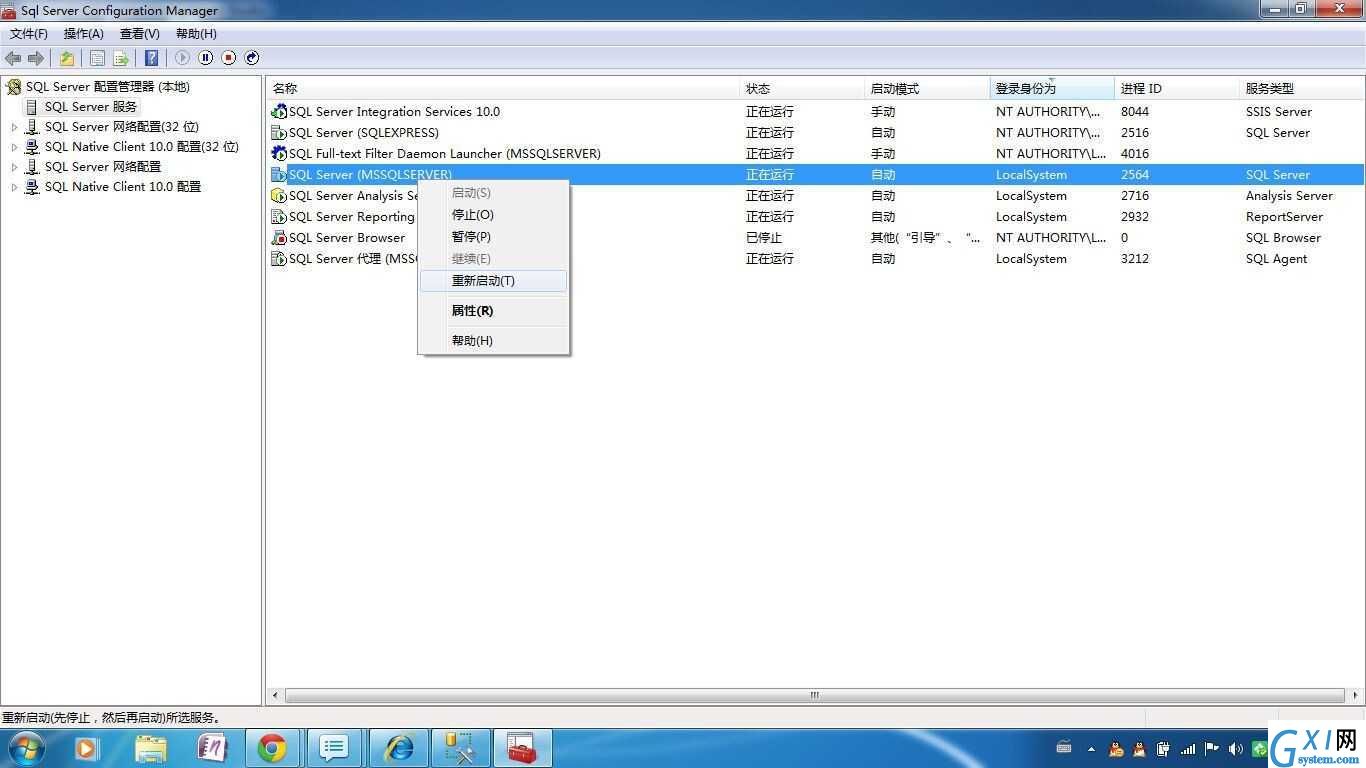The height and width of the screenshot is (768, 1366).
Task: Open the 文件(F) menu
Action: click(x=28, y=34)
